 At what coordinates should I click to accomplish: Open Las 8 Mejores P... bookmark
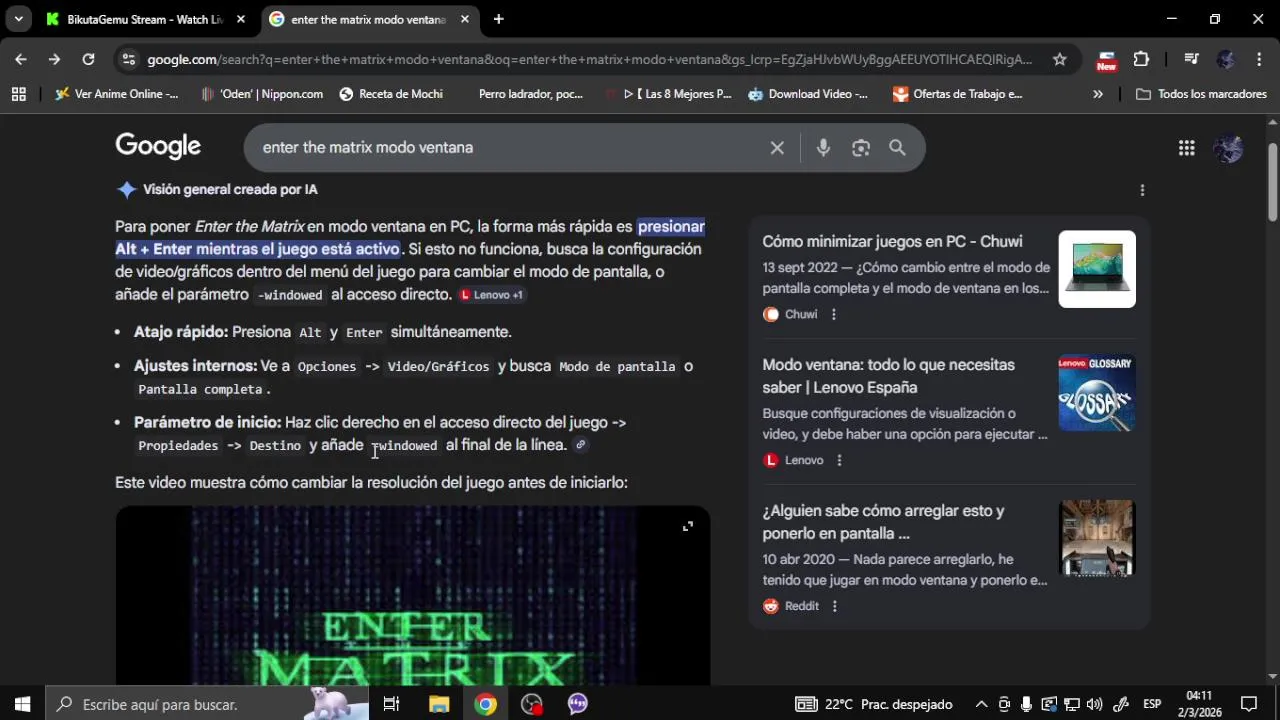tap(668, 94)
